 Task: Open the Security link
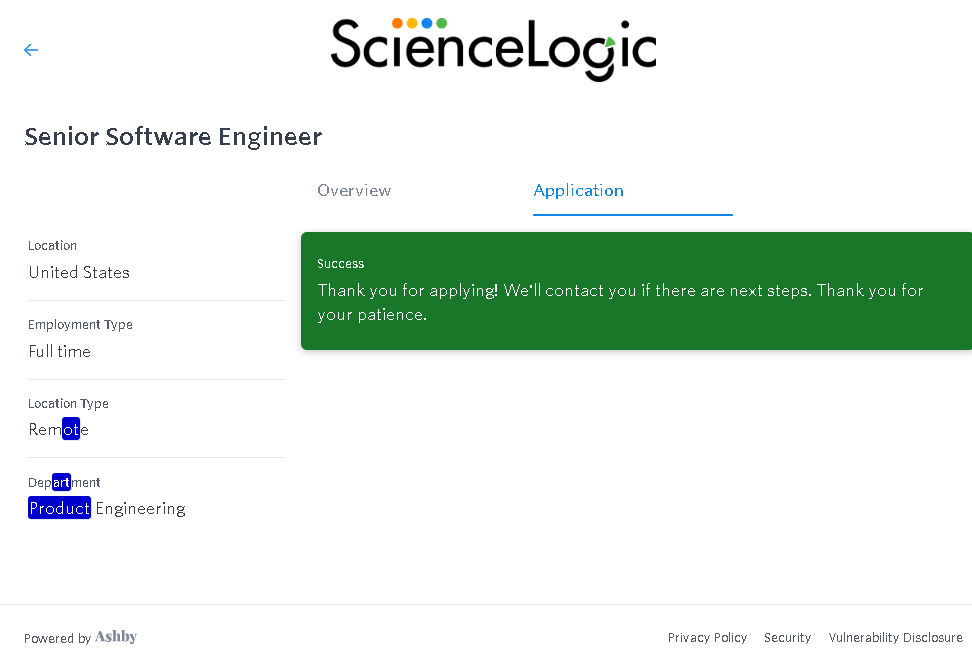[787, 638]
